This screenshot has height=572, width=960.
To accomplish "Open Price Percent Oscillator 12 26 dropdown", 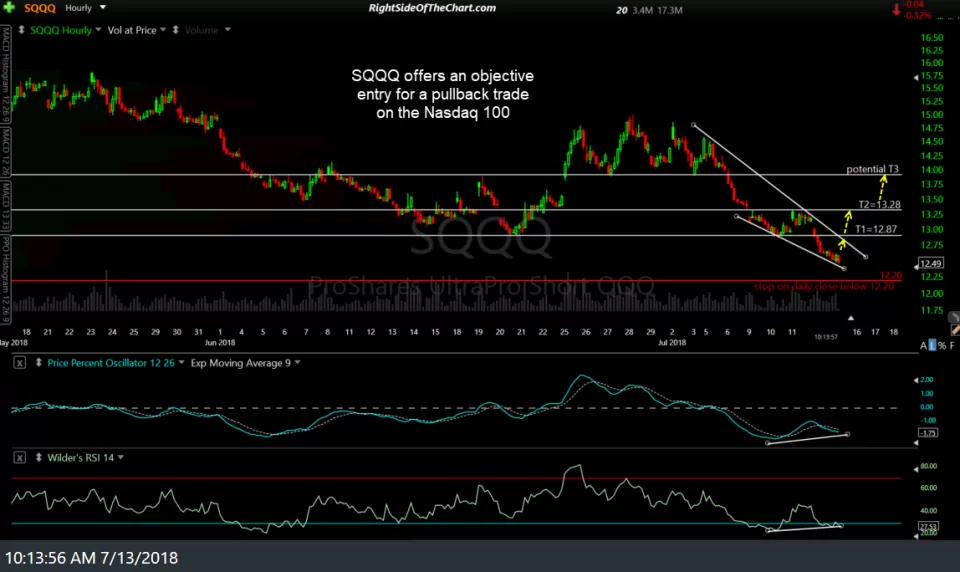I will (x=181, y=363).
